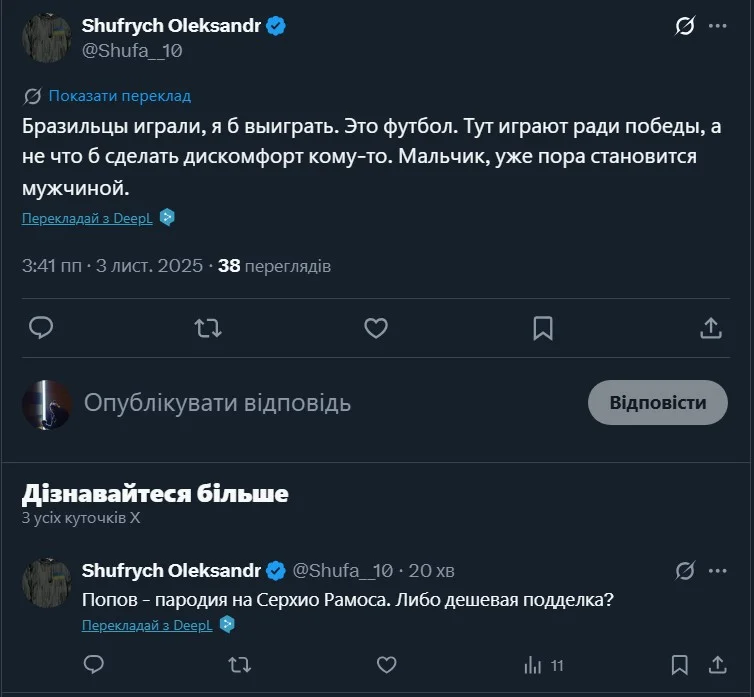This screenshot has height=697, width=754.
Task: Share the main tweet
Action: click(x=710, y=327)
